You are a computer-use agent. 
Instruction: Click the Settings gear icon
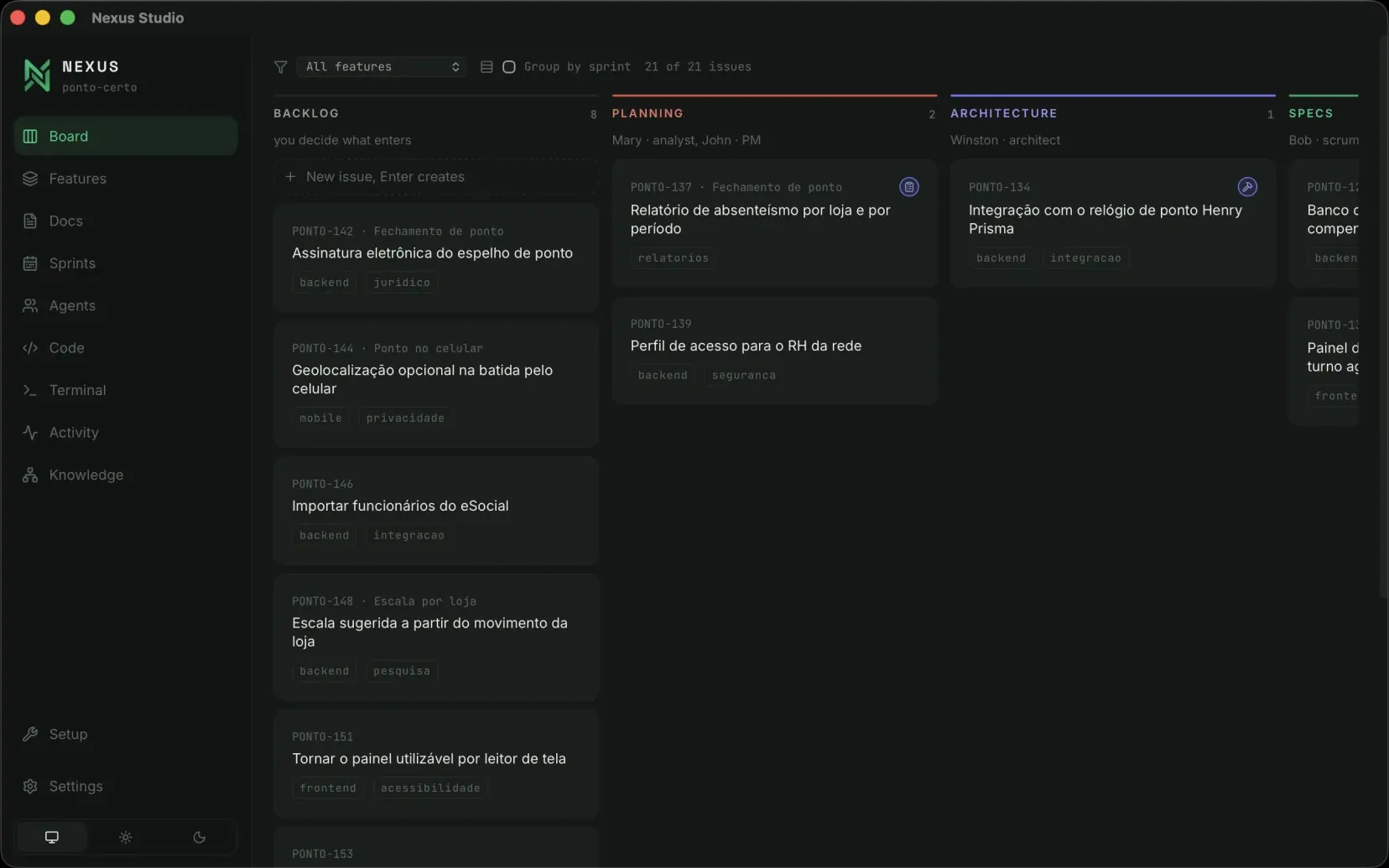(x=30, y=786)
